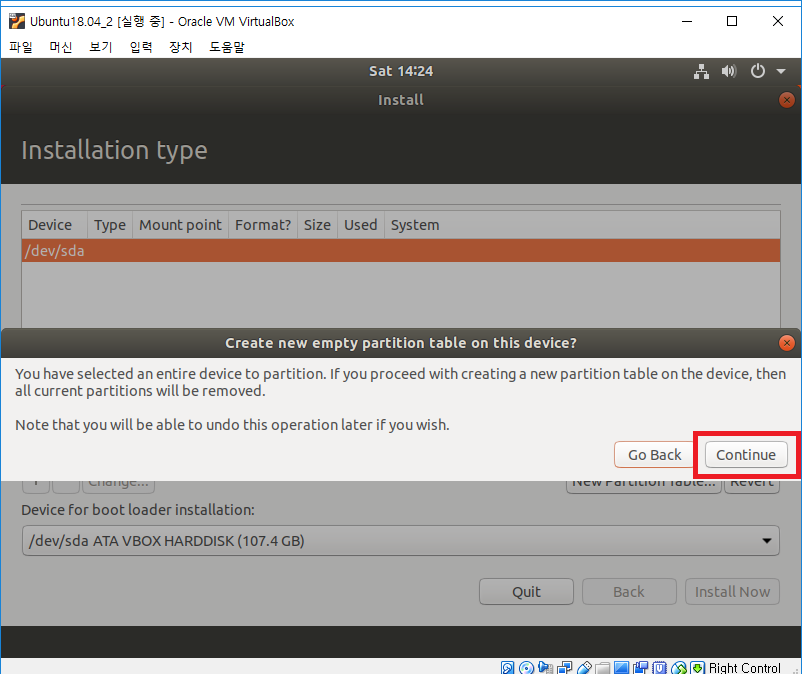This screenshot has height=674, width=802.
Task: Click the VirtualBox app icon in title bar
Action: pyautogui.click(x=17, y=21)
